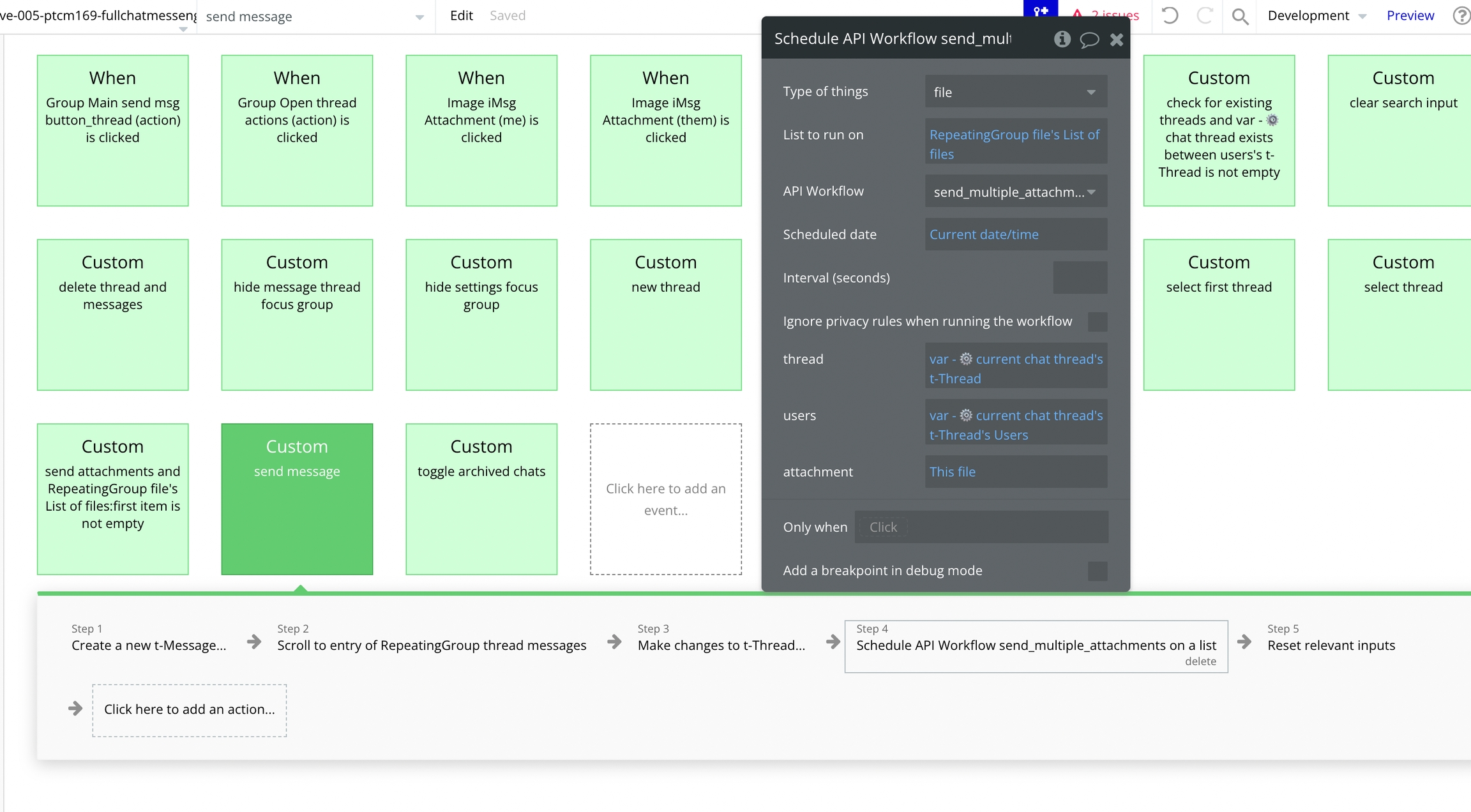Click the undo arrow icon
Viewport: 1471px width, 812px height.
point(1169,15)
